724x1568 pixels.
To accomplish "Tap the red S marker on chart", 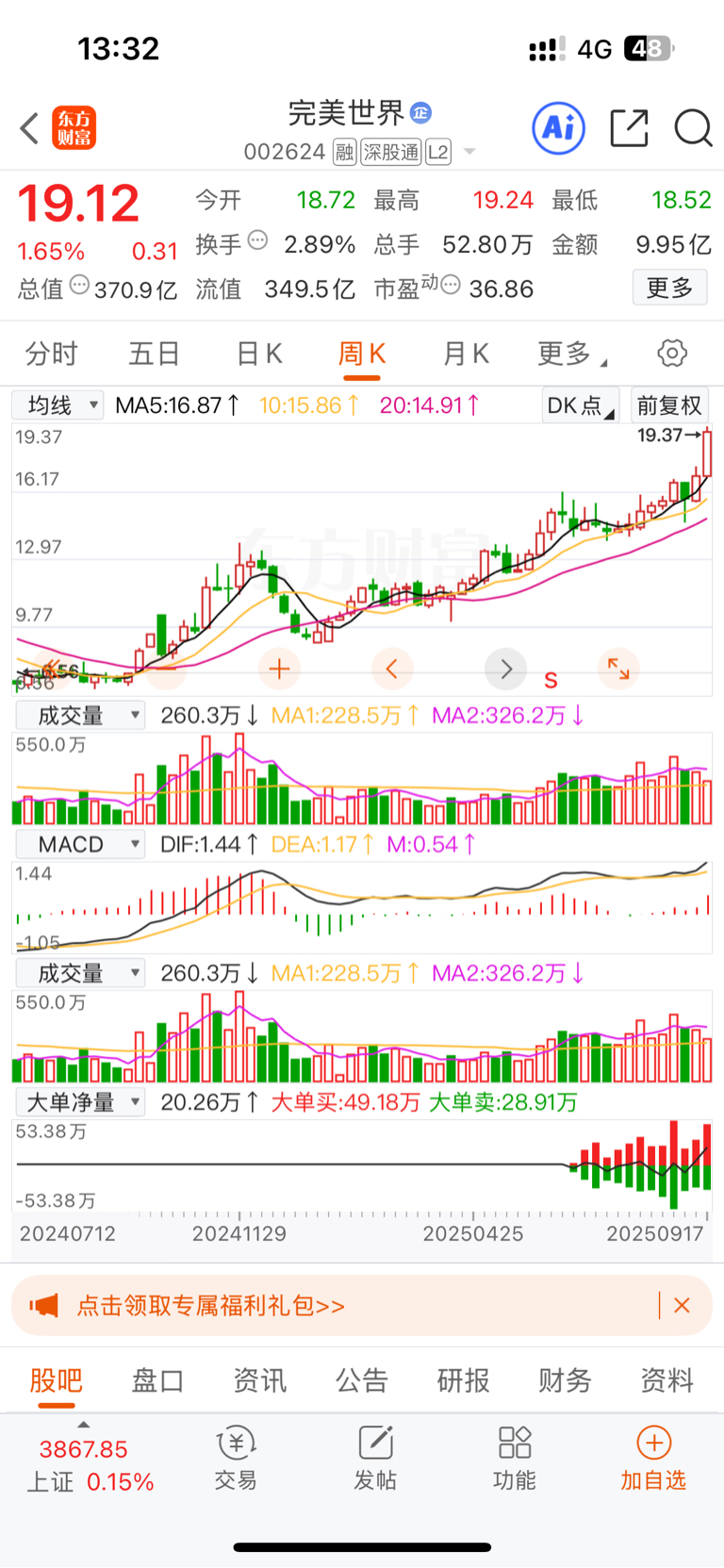I will pos(551,680).
